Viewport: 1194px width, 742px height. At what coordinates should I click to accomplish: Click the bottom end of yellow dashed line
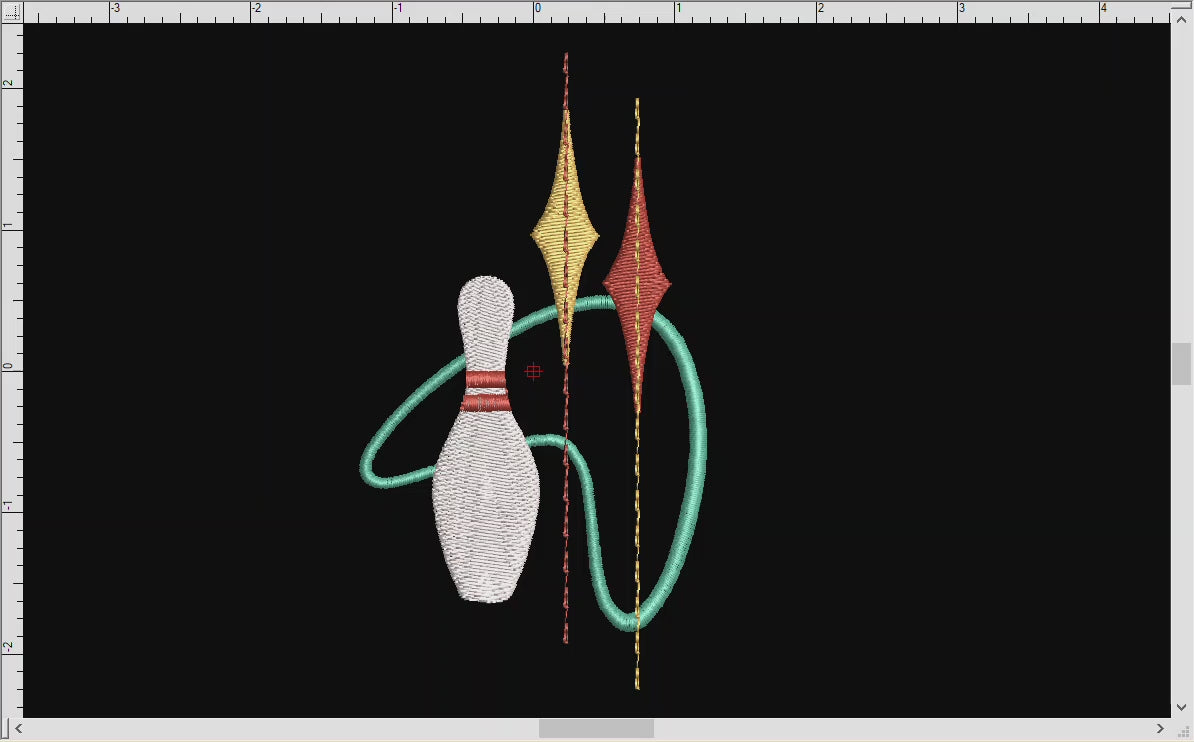[637, 685]
